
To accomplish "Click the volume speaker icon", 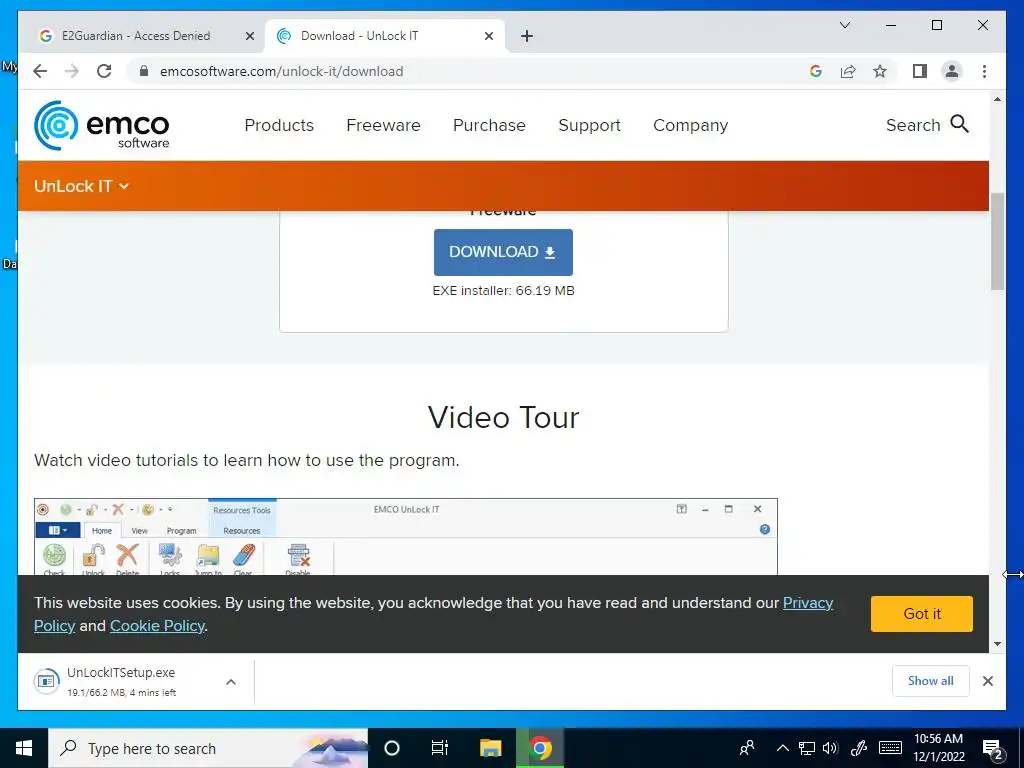I will (x=830, y=748).
